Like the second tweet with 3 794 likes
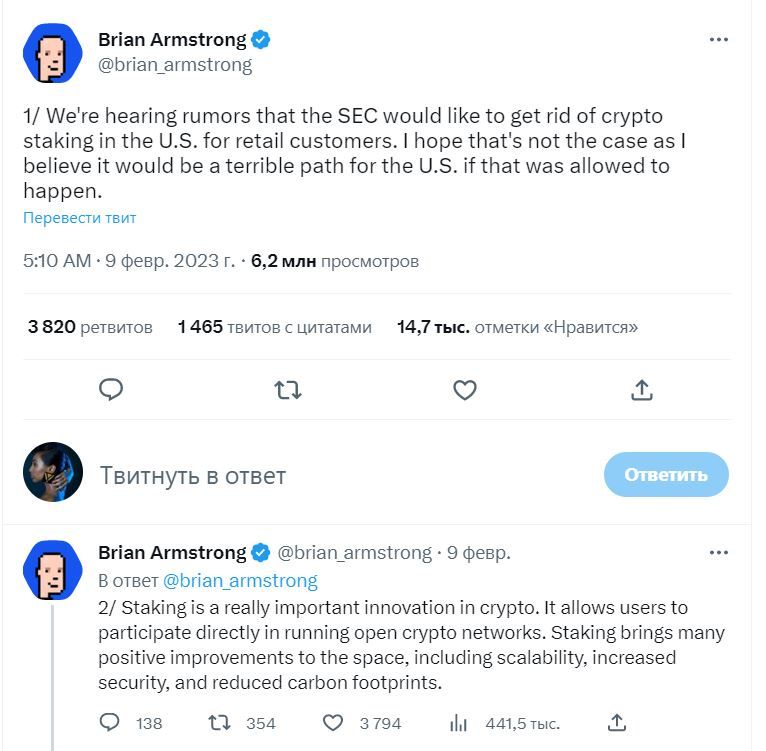The image size is (766, 751). click(334, 722)
